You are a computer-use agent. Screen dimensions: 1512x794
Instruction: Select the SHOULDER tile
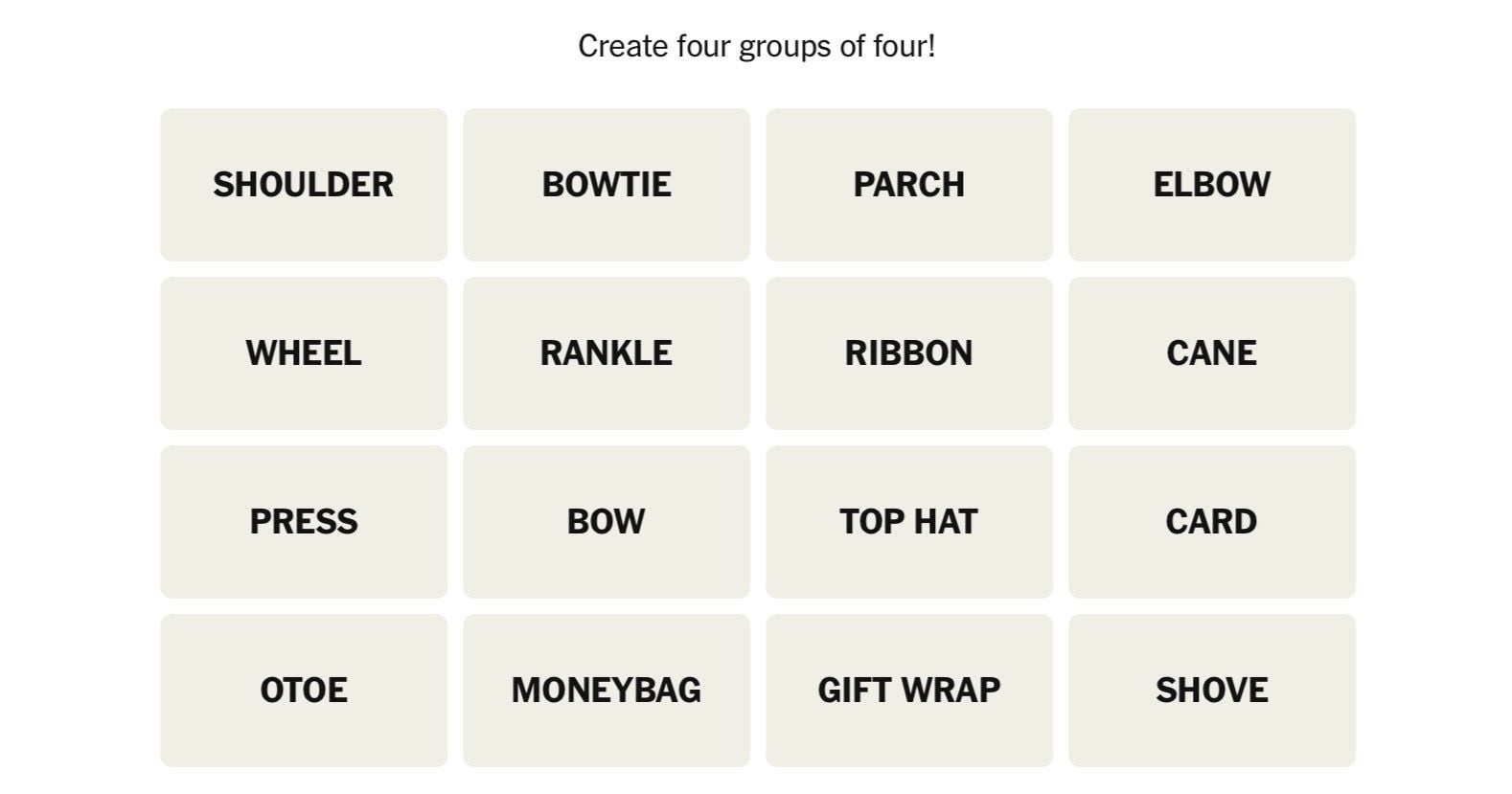(x=303, y=185)
